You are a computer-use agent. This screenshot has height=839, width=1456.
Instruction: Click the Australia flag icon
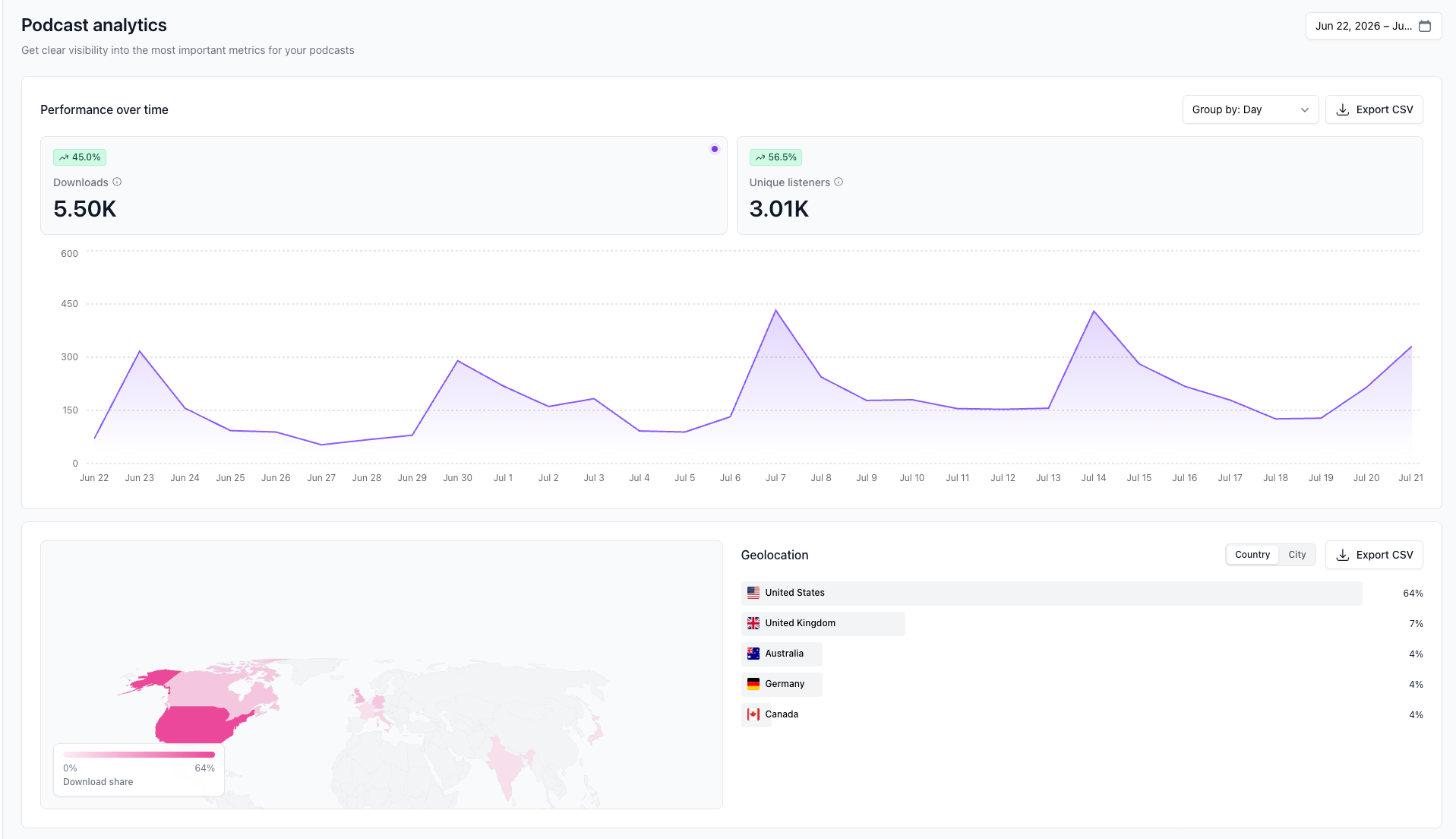click(x=753, y=654)
